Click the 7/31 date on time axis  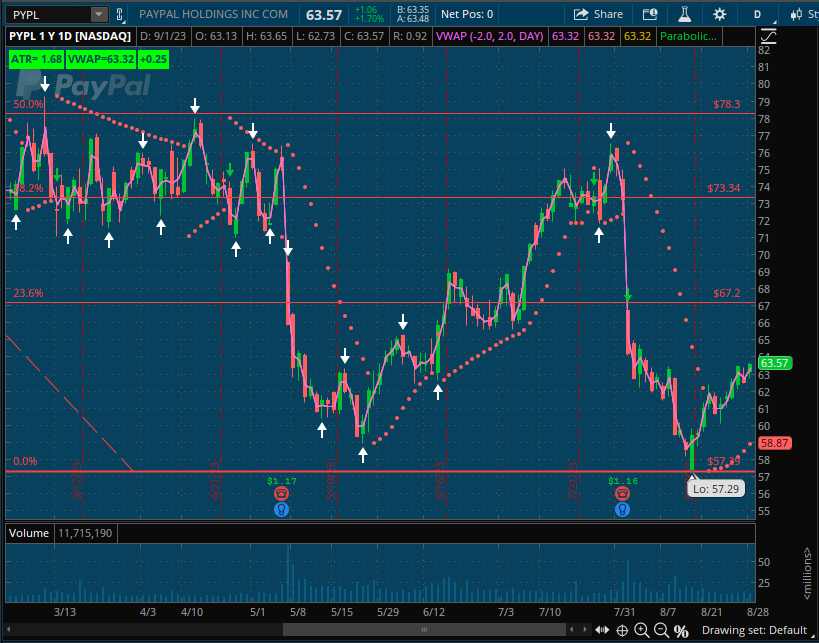(x=624, y=612)
